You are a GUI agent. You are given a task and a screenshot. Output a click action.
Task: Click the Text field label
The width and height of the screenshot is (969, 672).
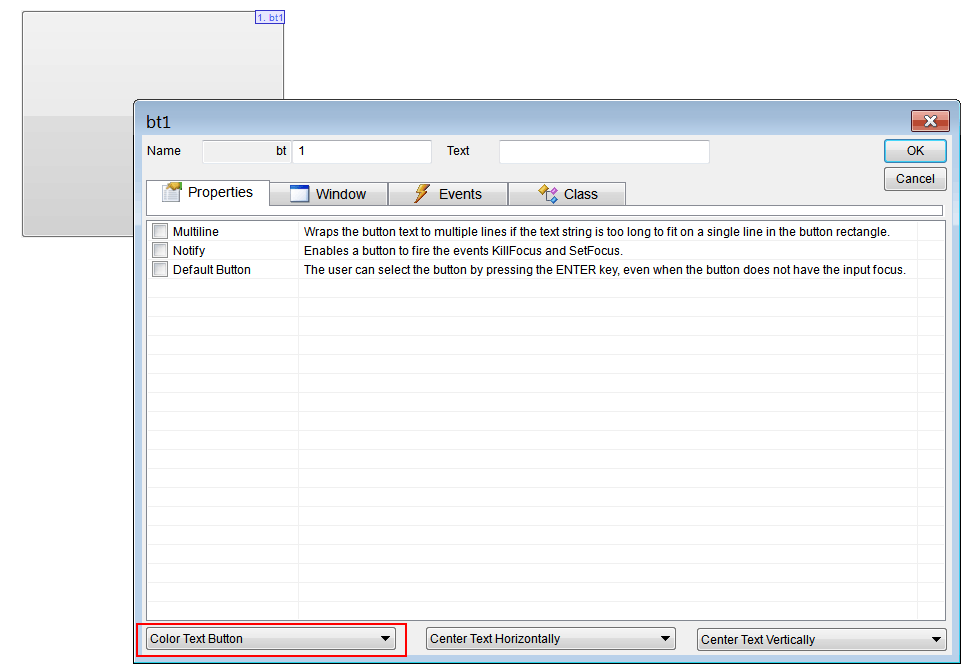458,151
